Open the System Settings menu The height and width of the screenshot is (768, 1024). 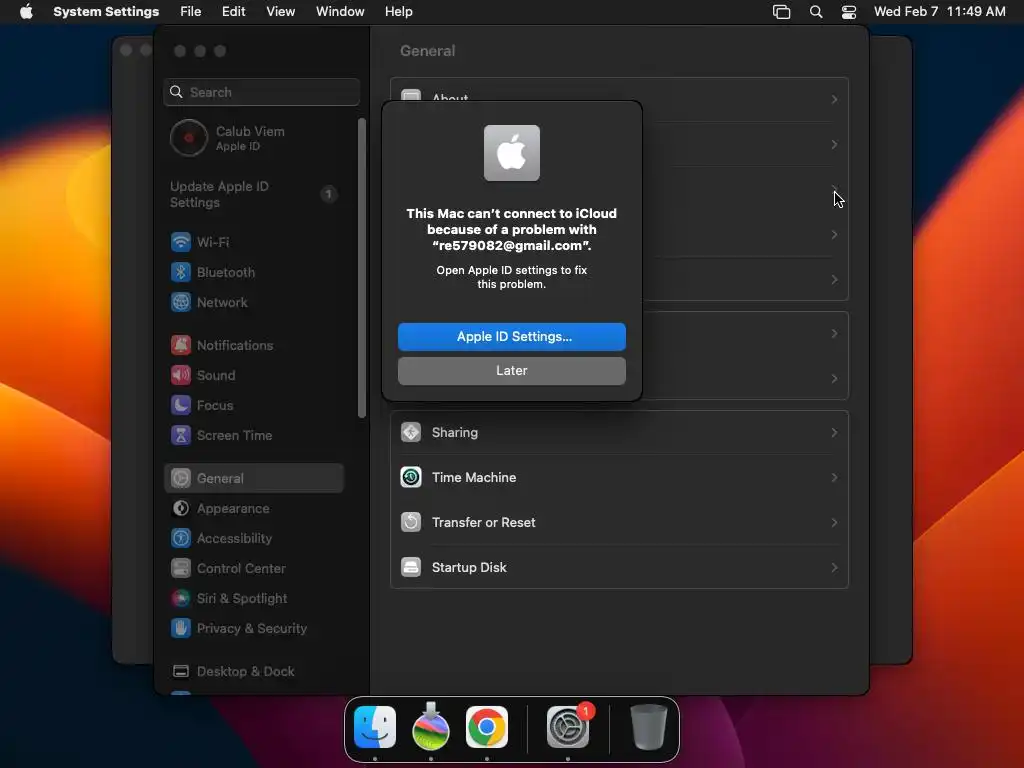pyautogui.click(x=106, y=12)
